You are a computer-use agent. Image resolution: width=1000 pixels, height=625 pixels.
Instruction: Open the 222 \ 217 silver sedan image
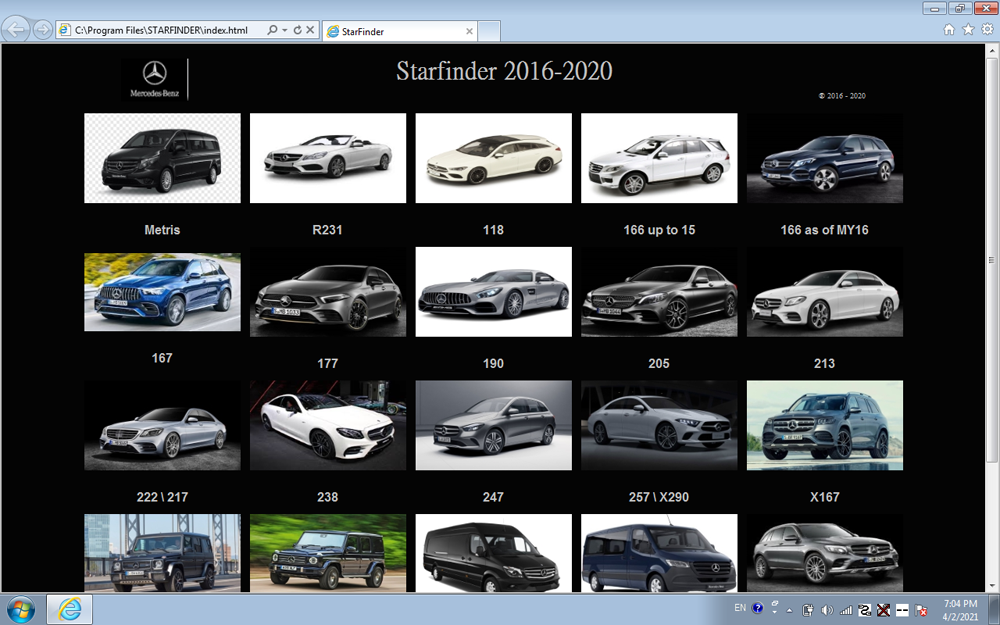(162, 425)
